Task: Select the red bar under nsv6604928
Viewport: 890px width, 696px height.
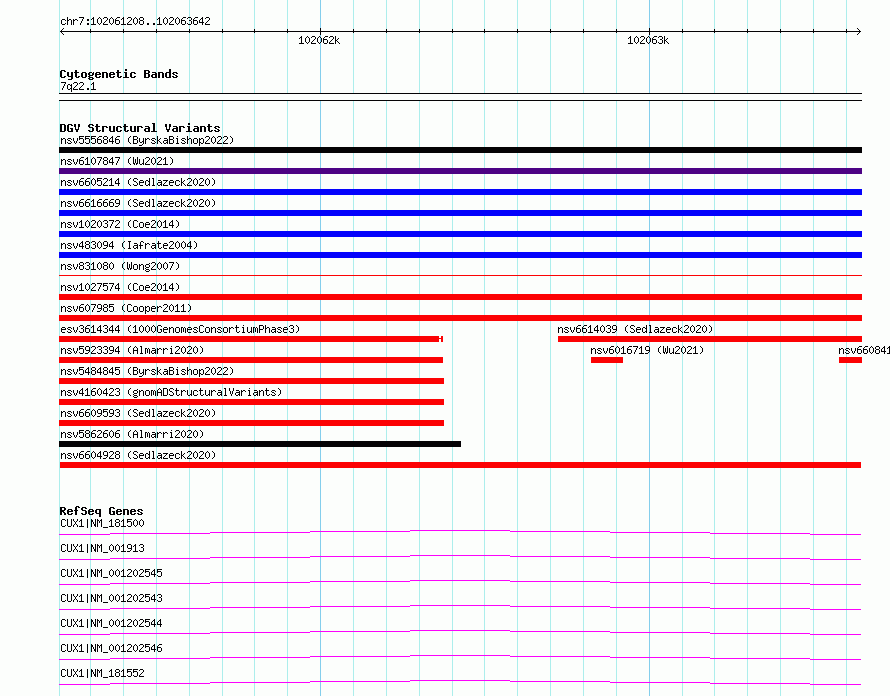Action: [460, 465]
